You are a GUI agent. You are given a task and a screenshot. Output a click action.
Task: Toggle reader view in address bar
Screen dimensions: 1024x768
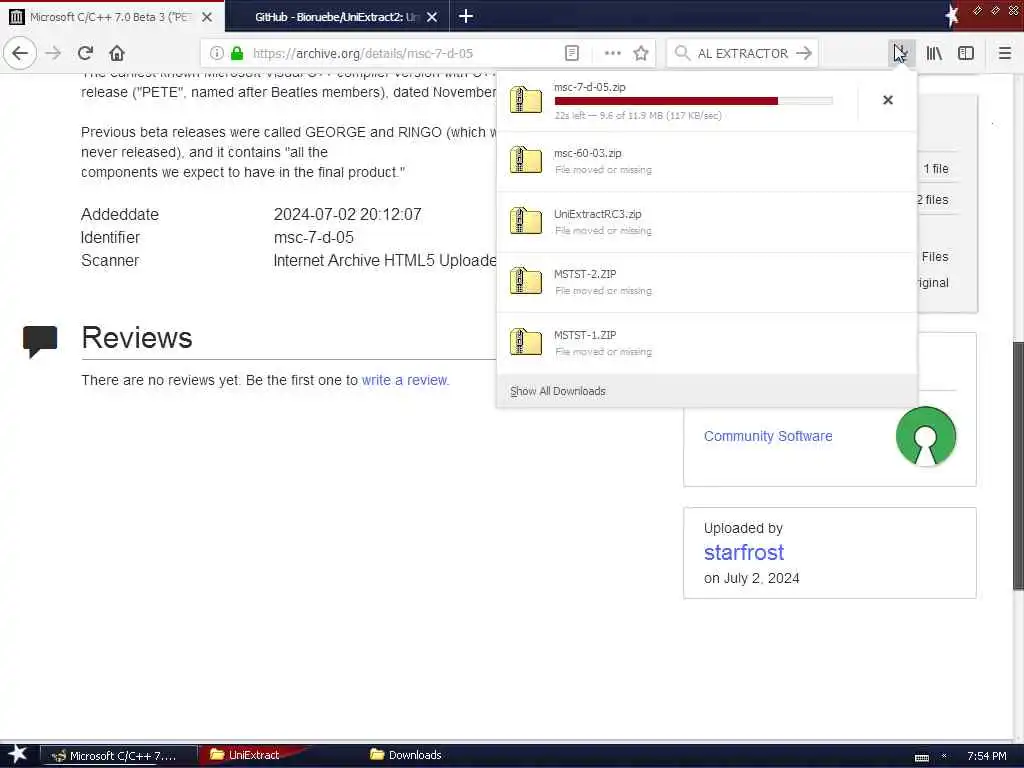tap(571, 53)
